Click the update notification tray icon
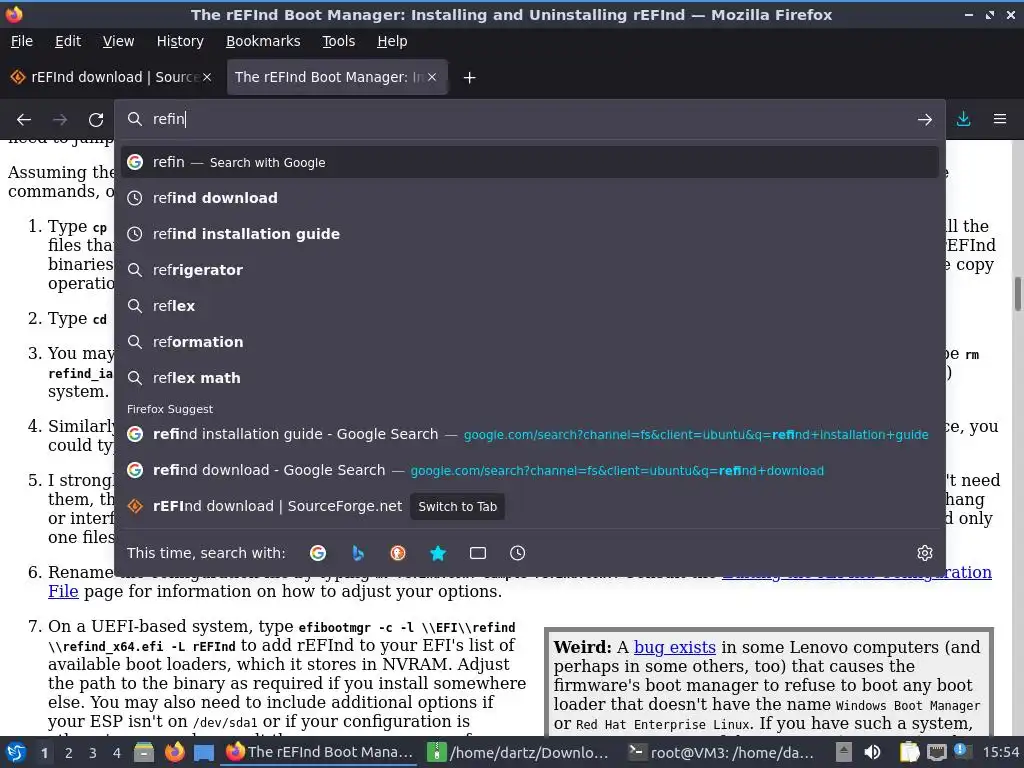Screen dimensions: 1024x768 tap(962, 751)
